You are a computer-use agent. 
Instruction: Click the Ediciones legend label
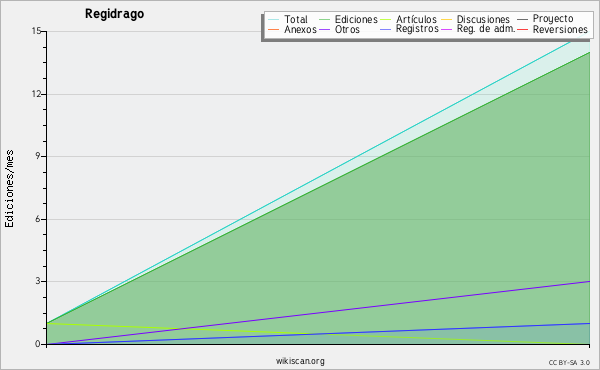pos(356,19)
